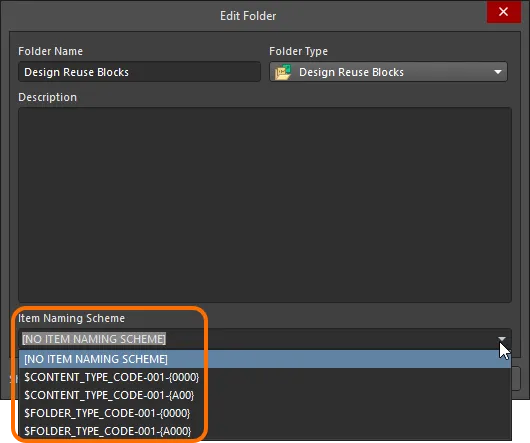Click inside the Folder Name text field
Image resolution: width=530 pixels, height=443 pixels.
[x=139, y=72]
